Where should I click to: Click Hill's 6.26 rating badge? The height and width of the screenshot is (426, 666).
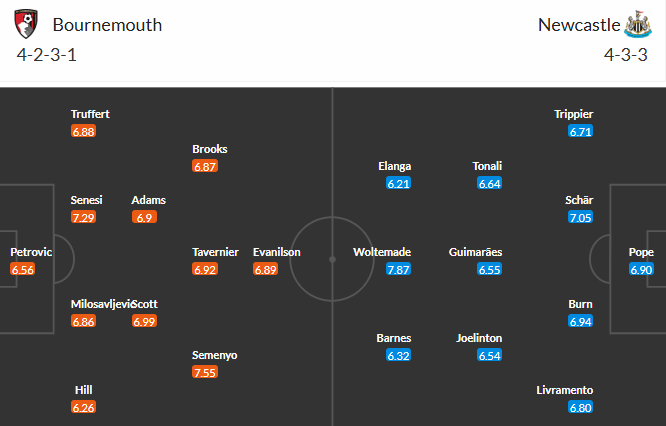pos(83,408)
